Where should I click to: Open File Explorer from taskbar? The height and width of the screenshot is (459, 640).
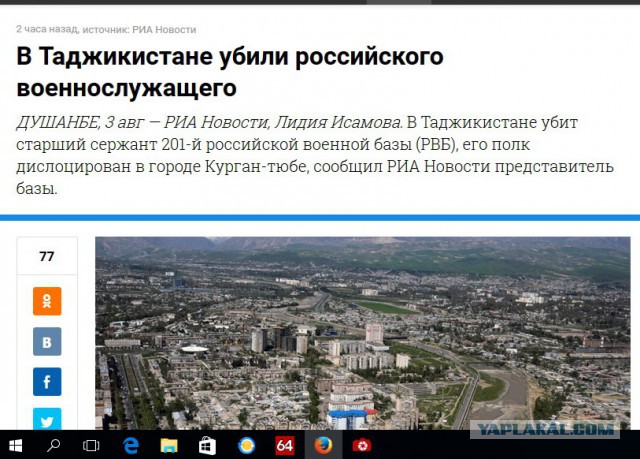(169, 445)
